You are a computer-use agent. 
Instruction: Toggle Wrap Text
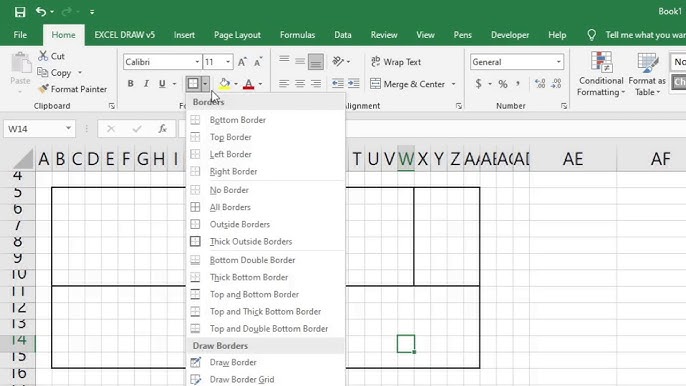396,62
